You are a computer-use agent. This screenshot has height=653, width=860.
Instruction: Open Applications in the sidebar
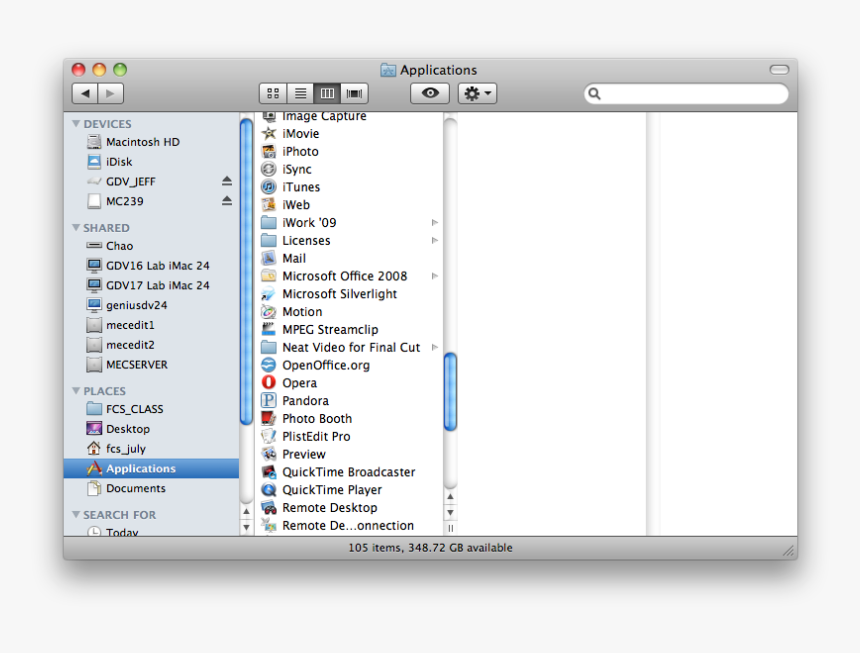click(151, 469)
